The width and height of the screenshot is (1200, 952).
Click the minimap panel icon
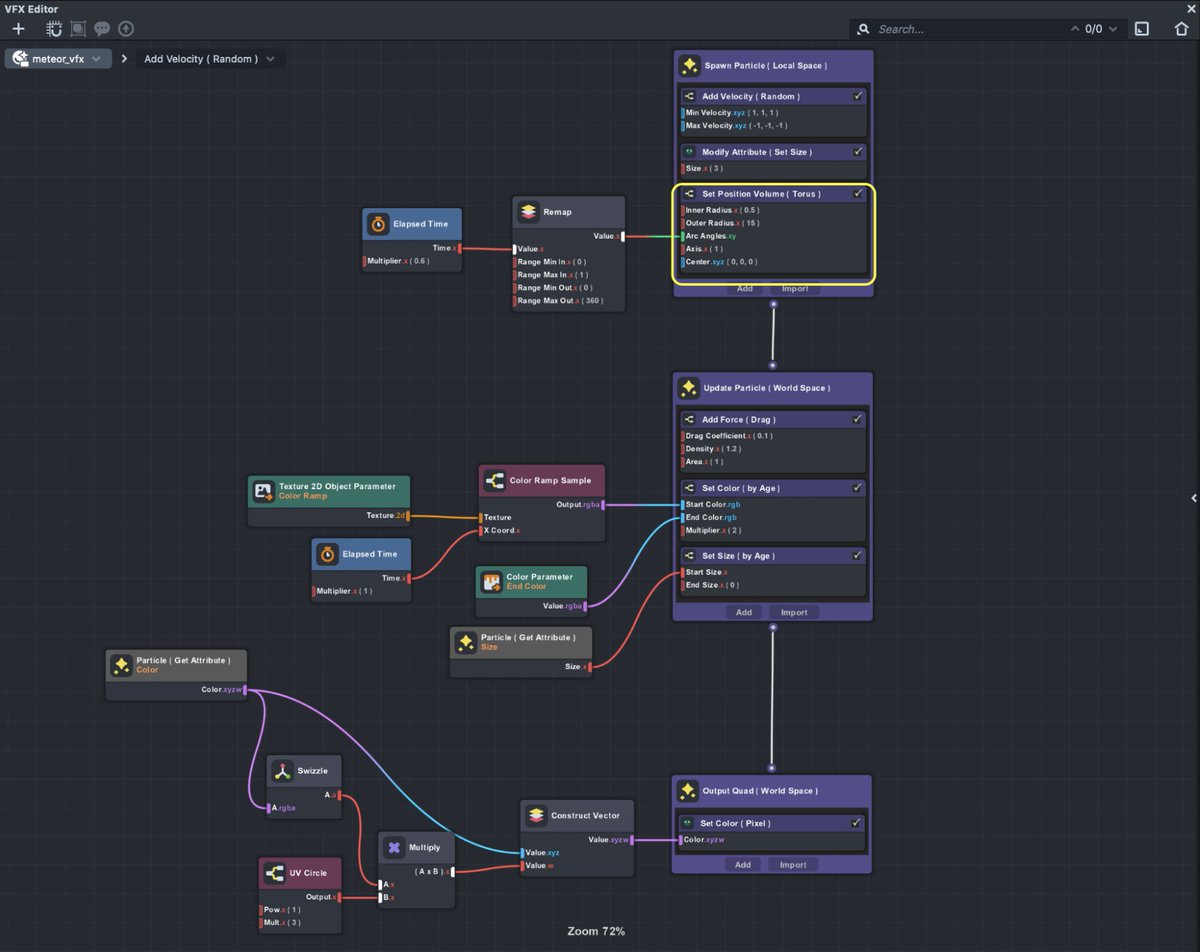pyautogui.click(x=1142, y=29)
